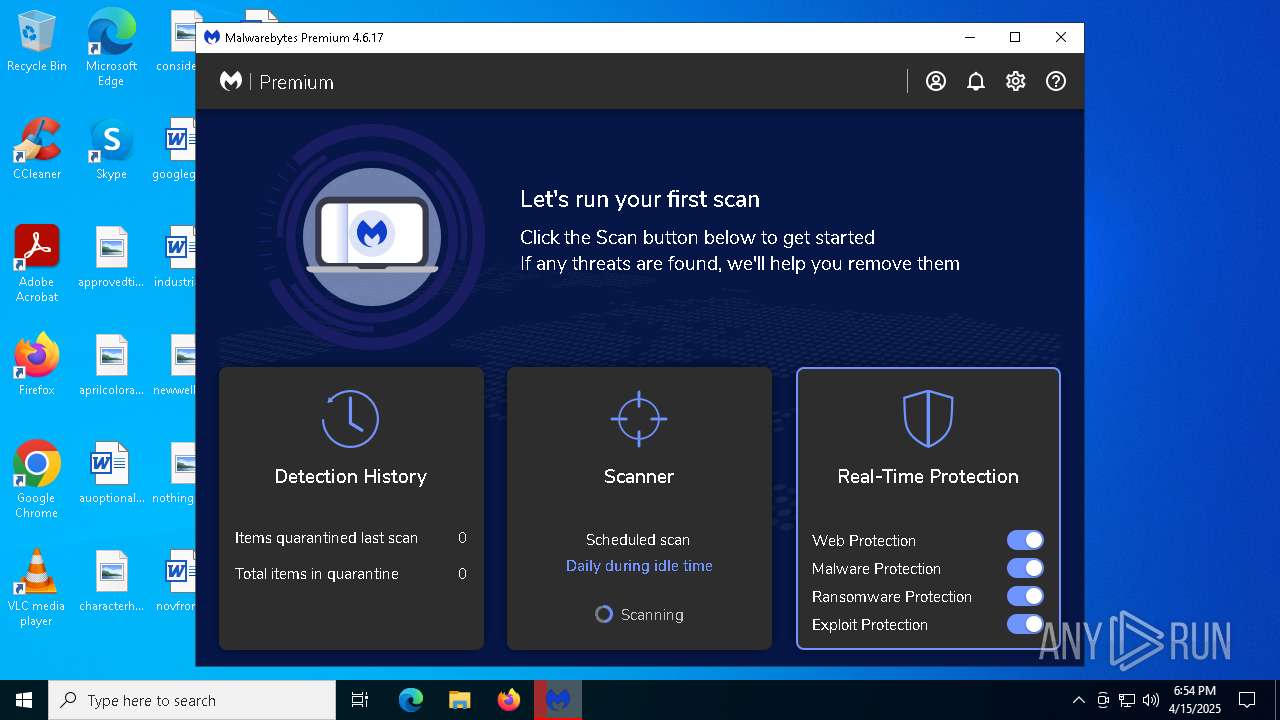Open network icon in system tray

[1127, 700]
